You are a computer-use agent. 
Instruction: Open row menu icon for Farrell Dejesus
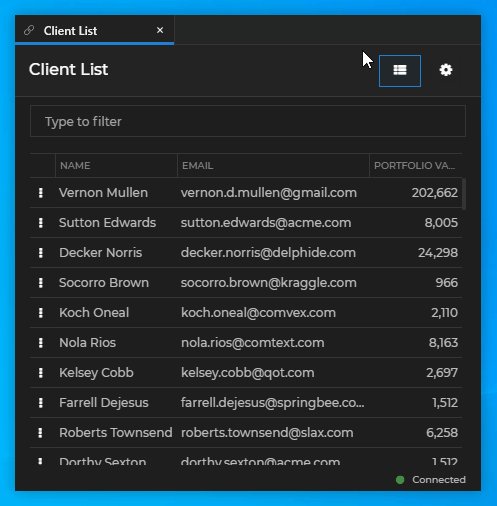tap(41, 403)
